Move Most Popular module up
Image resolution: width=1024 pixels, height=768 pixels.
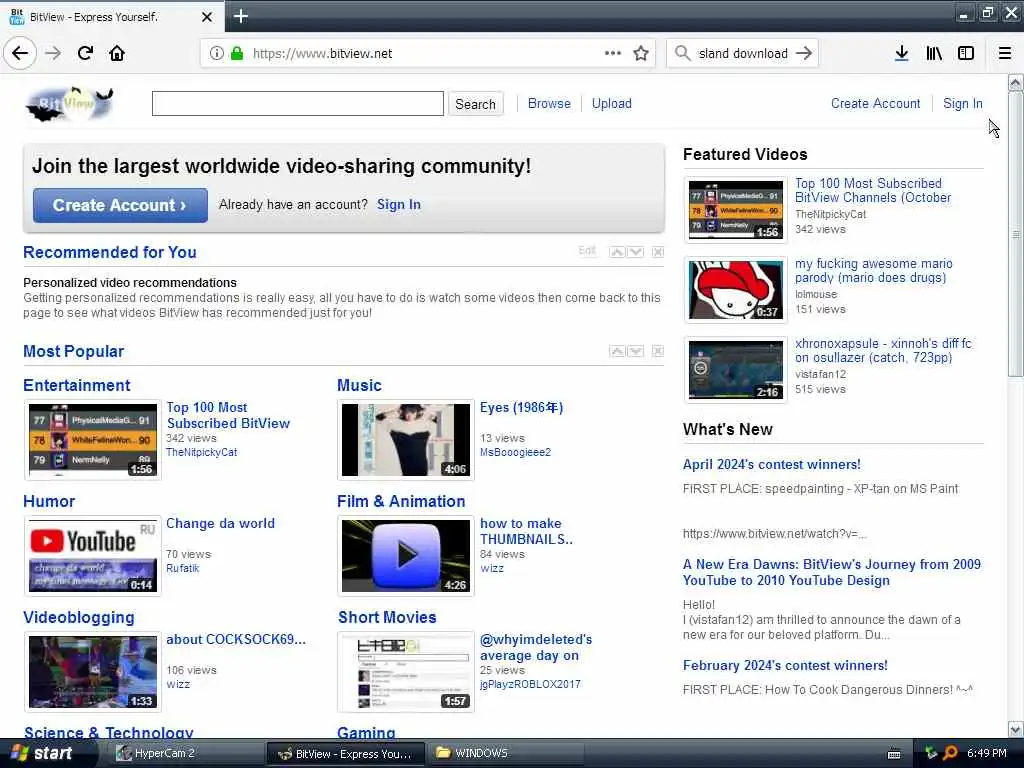click(616, 351)
